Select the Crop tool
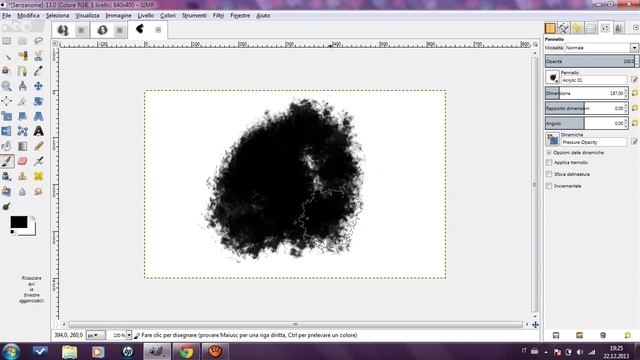Image resolution: width=640 pixels, height=360 pixels. point(22,101)
